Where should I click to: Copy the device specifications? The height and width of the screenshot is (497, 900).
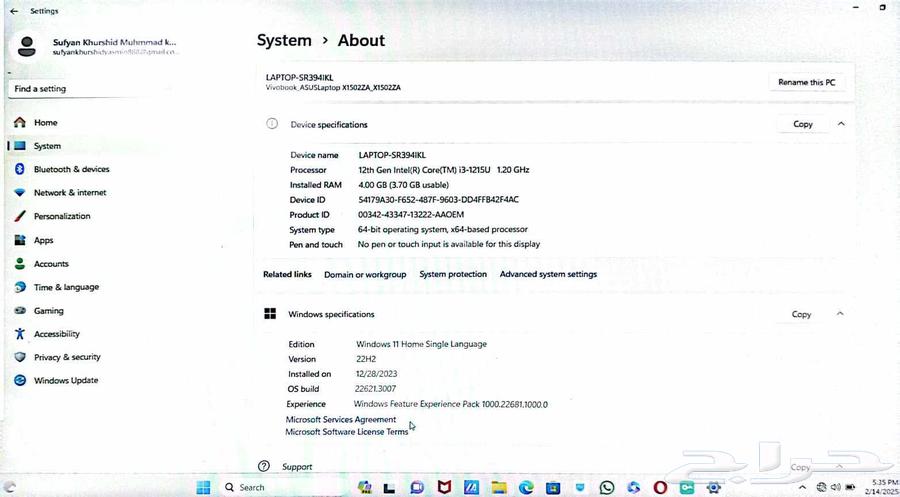click(802, 124)
